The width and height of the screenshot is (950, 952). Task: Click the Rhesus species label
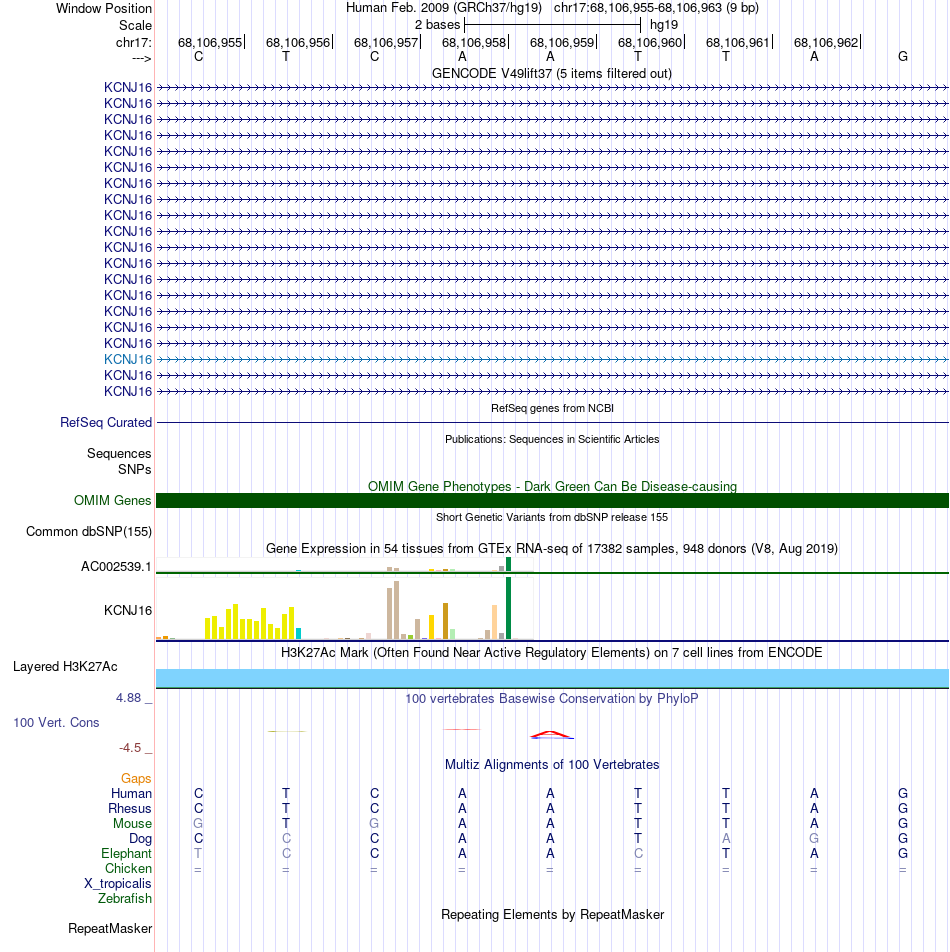click(x=130, y=809)
